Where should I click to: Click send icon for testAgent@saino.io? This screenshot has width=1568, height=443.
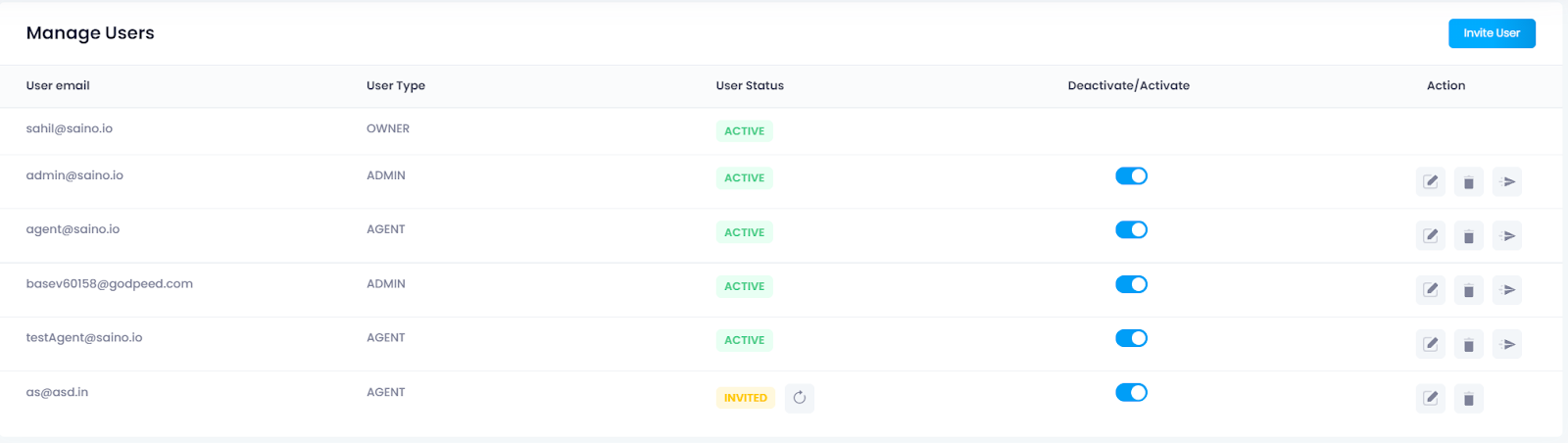1507,344
